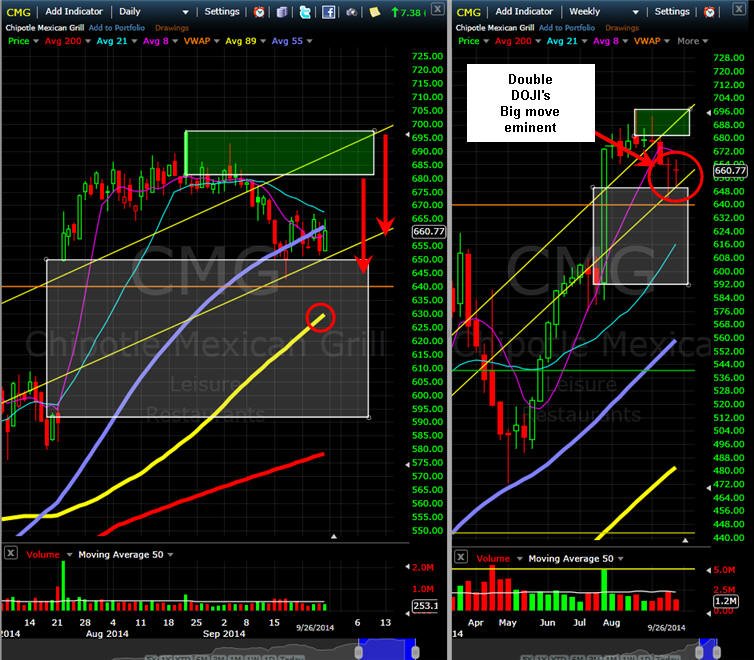Viewport: 754px width, 660px height.
Task: Toggle the VWAP indicator on weekly chart
Action: coord(647,41)
